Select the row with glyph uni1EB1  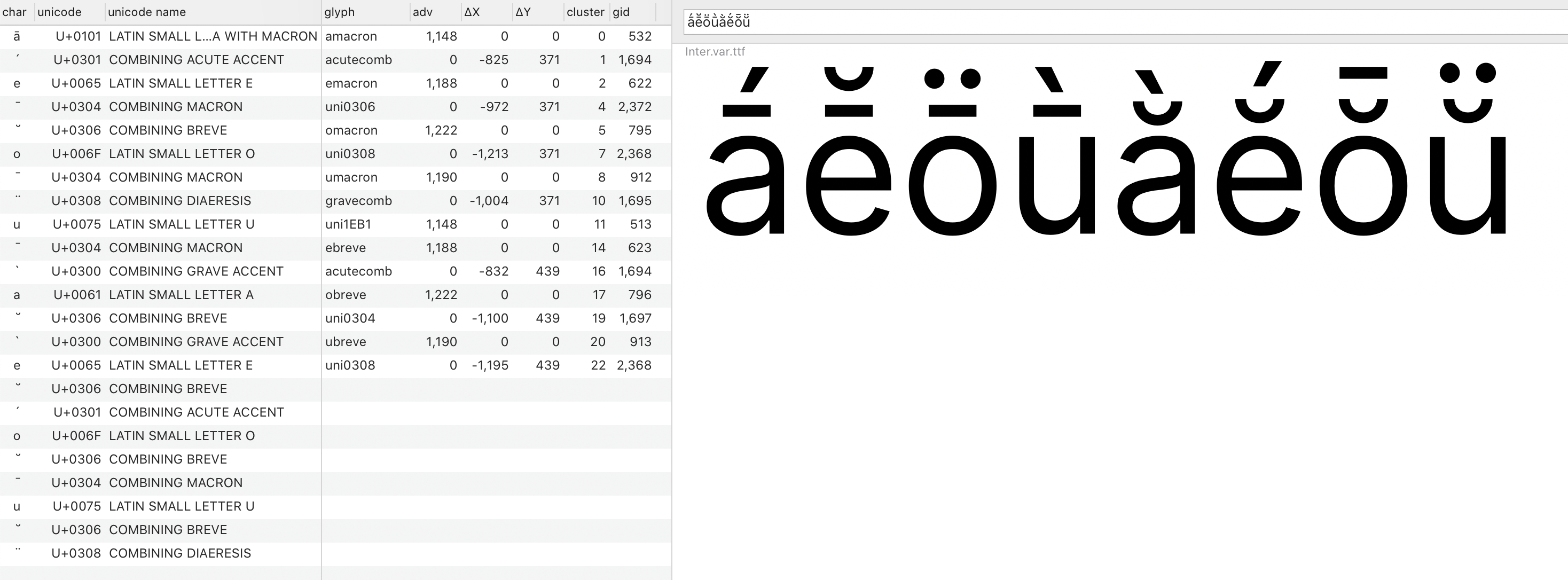(347, 224)
